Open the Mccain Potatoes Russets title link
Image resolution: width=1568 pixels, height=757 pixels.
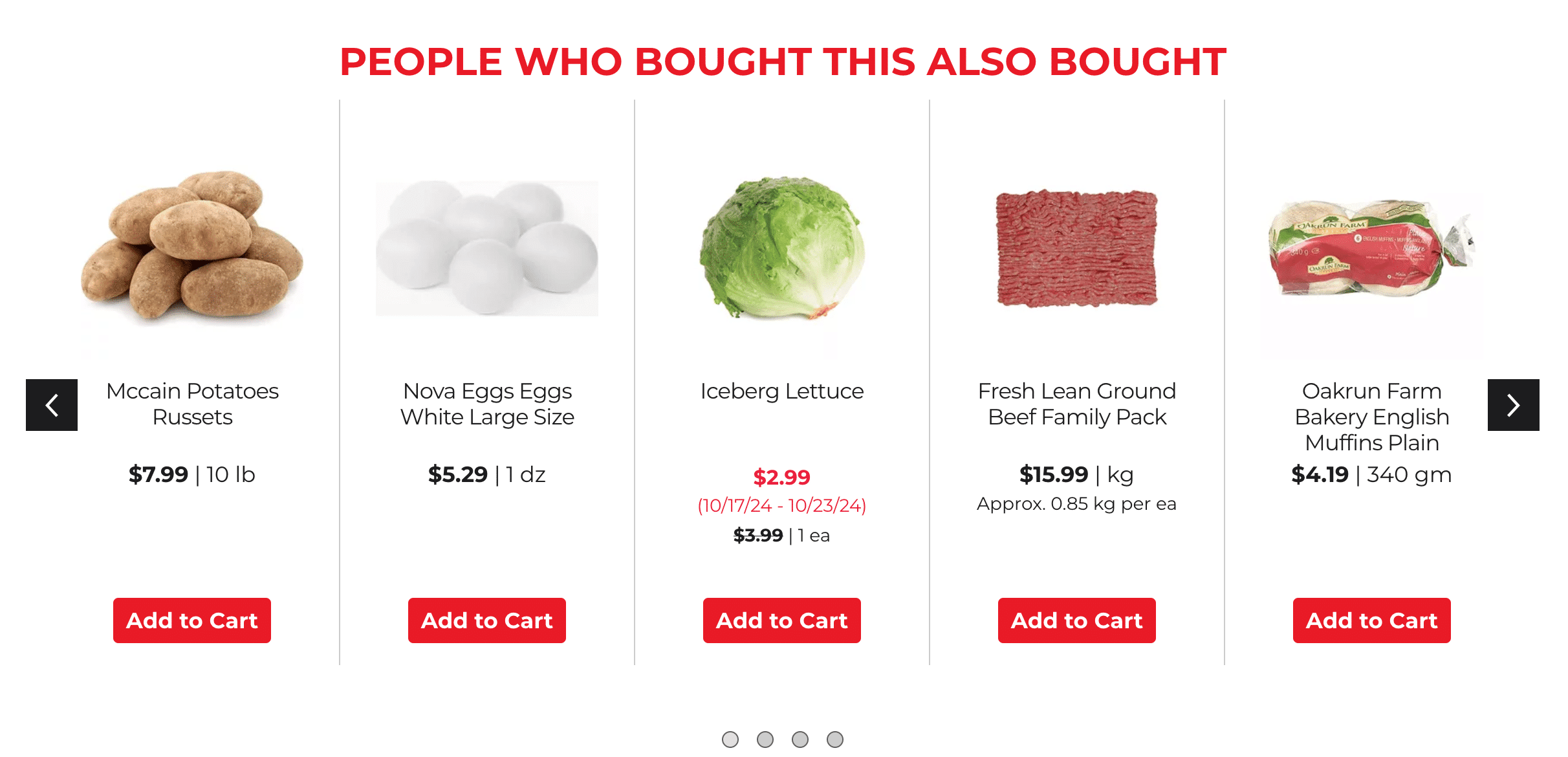(192, 404)
